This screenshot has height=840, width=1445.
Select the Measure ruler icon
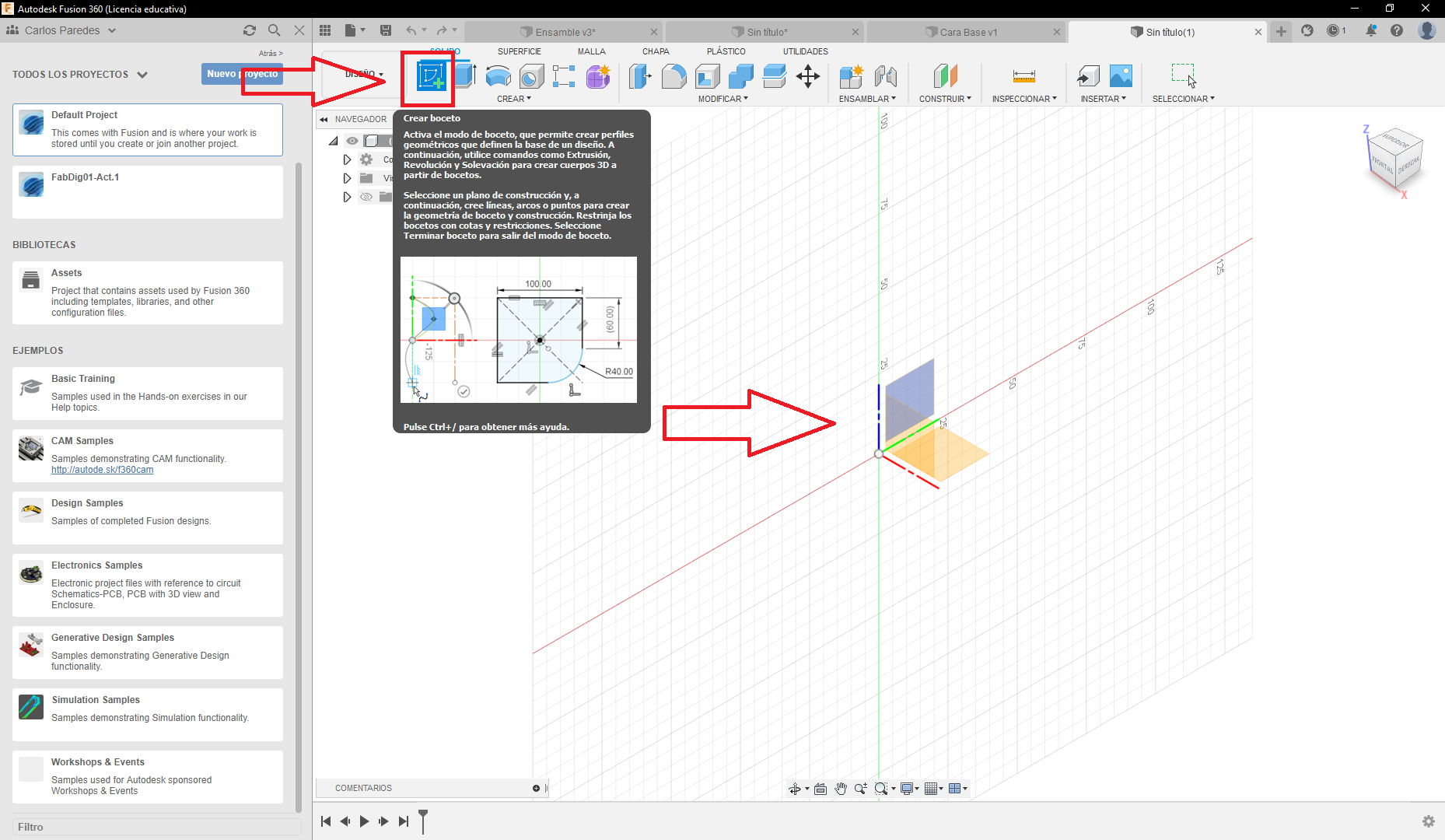tap(1024, 76)
